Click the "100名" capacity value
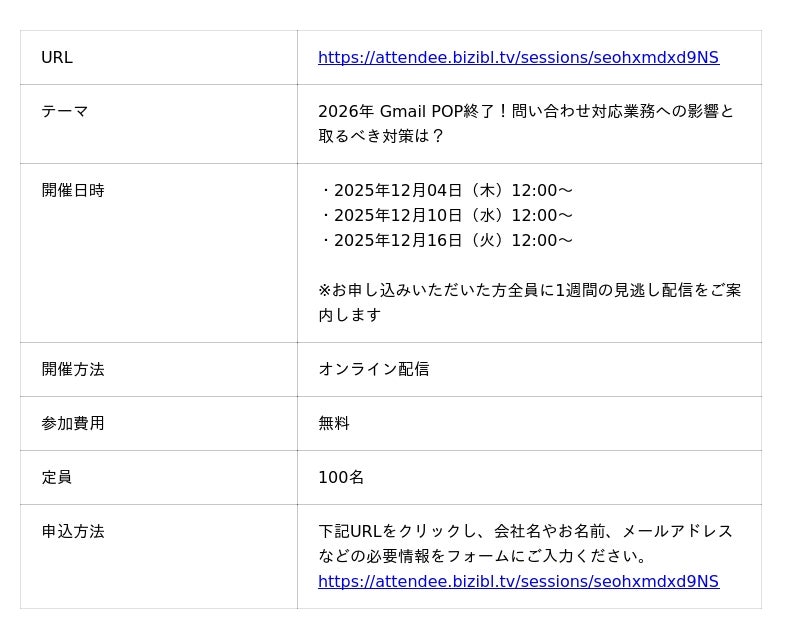800x639 pixels. tap(341, 478)
